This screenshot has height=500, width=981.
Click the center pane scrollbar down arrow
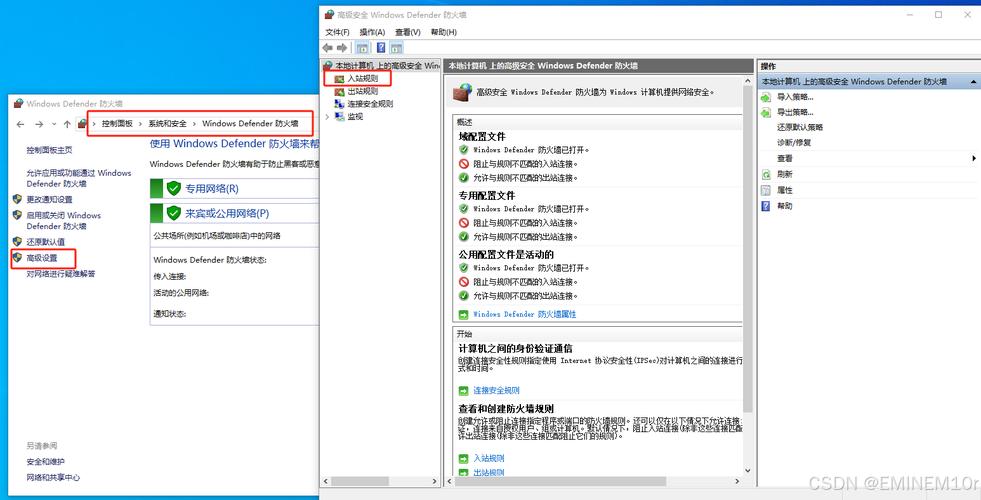(748, 471)
